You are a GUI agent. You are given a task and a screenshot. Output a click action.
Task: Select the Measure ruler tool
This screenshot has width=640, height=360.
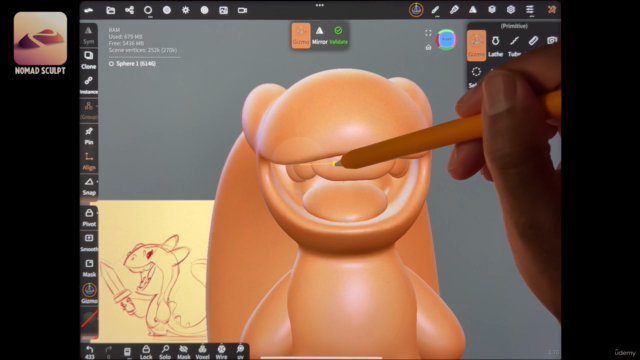533,41
